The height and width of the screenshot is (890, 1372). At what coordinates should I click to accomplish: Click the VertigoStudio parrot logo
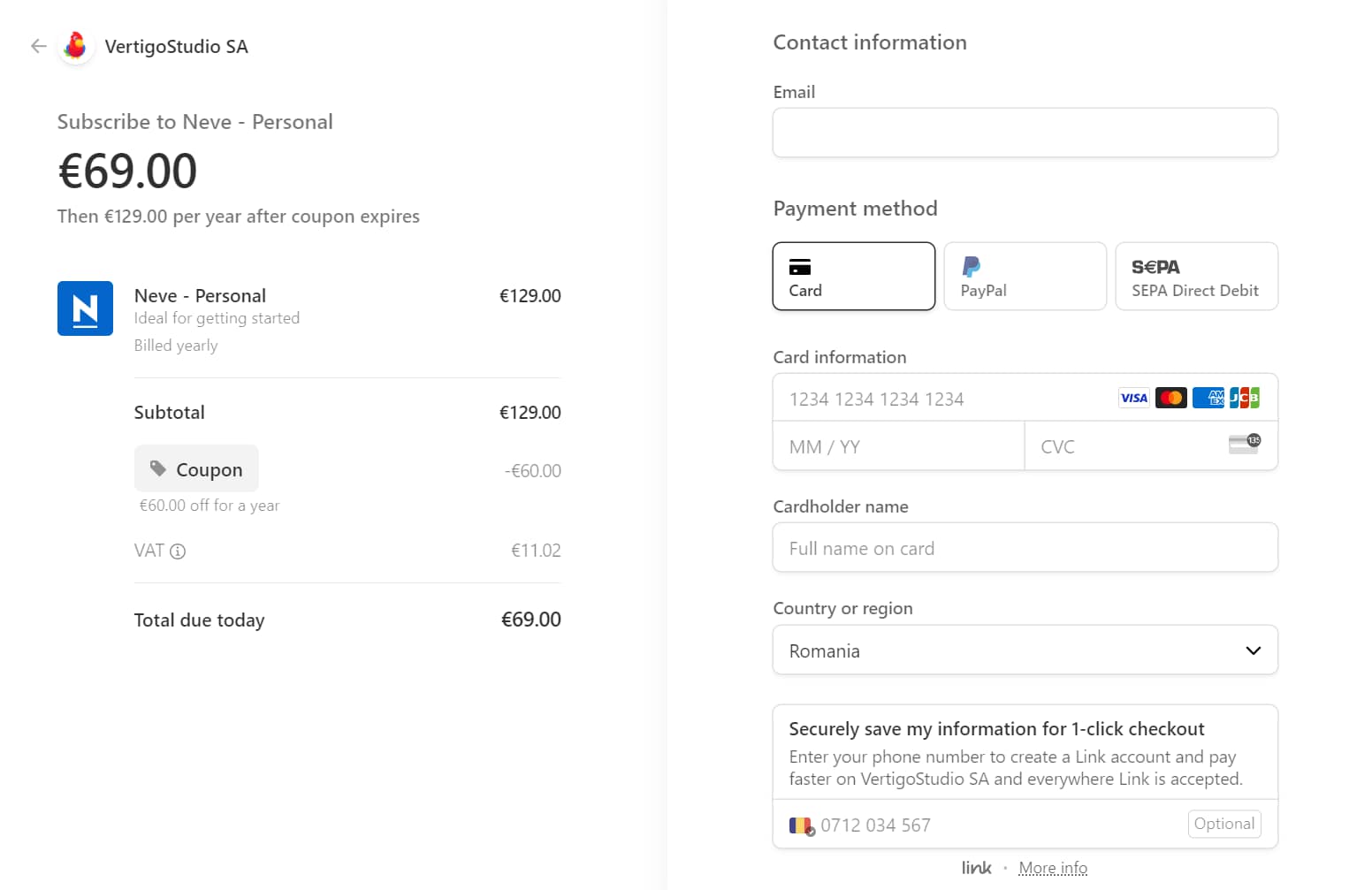click(76, 46)
